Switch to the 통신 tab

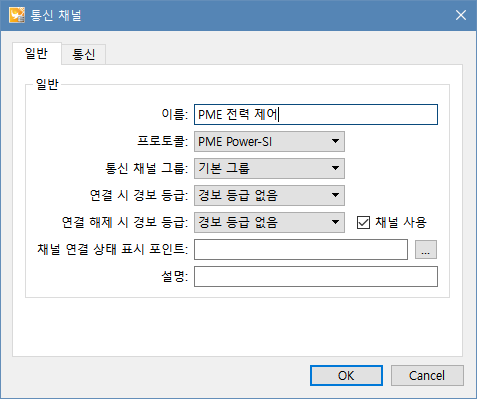(84, 54)
